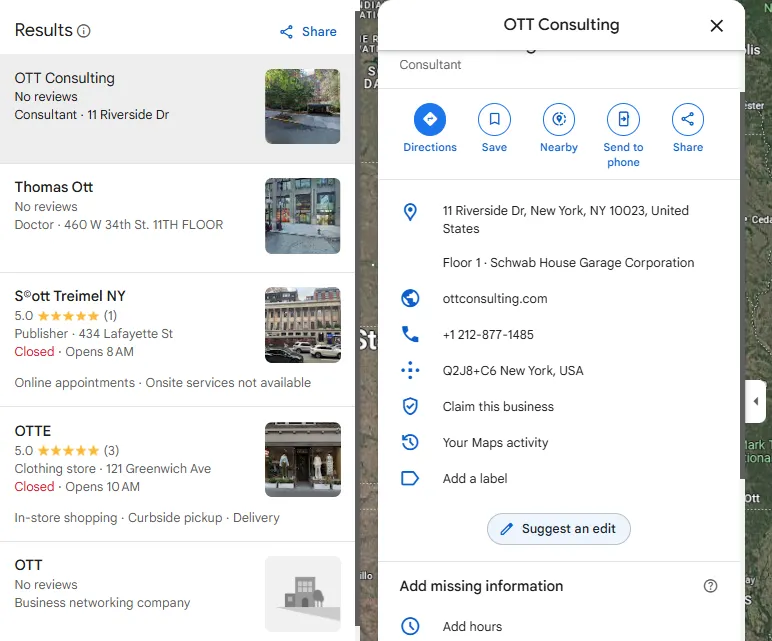Collapse side panel with the arrow tab
This screenshot has height=641, width=772.
pos(755,401)
